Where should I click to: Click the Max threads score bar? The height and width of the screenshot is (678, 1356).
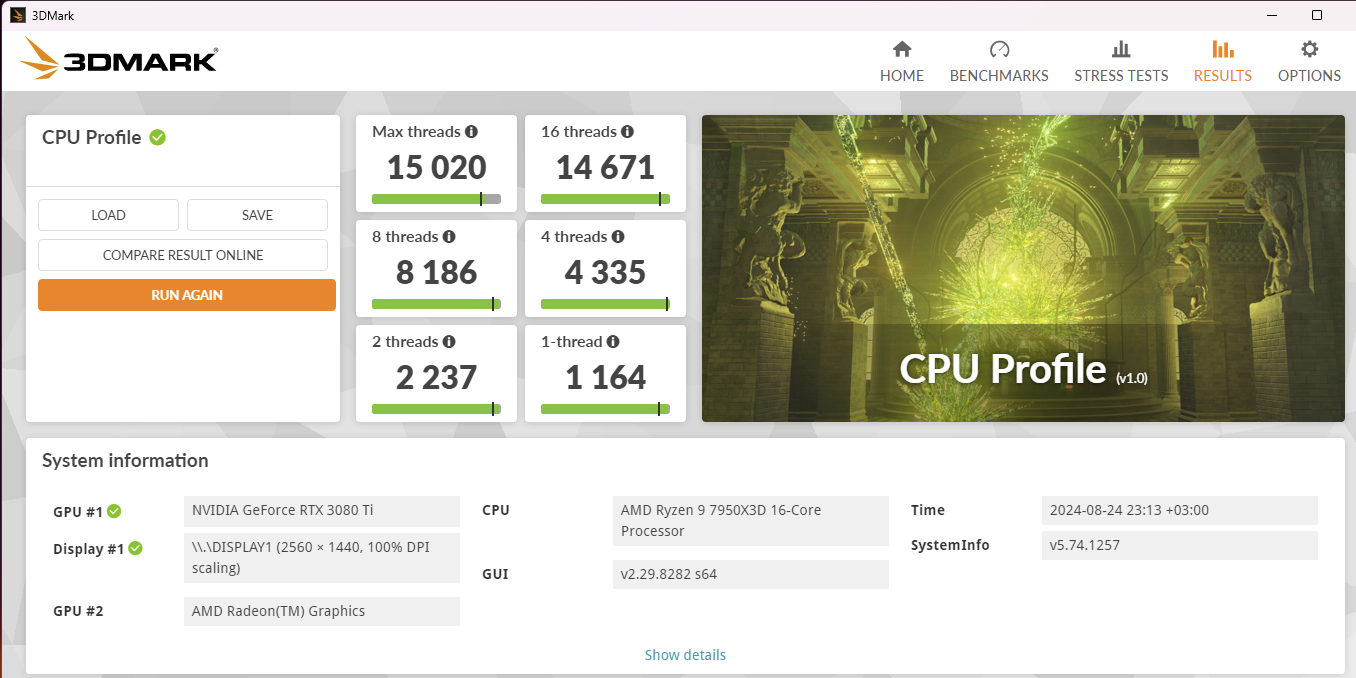[x=436, y=199]
